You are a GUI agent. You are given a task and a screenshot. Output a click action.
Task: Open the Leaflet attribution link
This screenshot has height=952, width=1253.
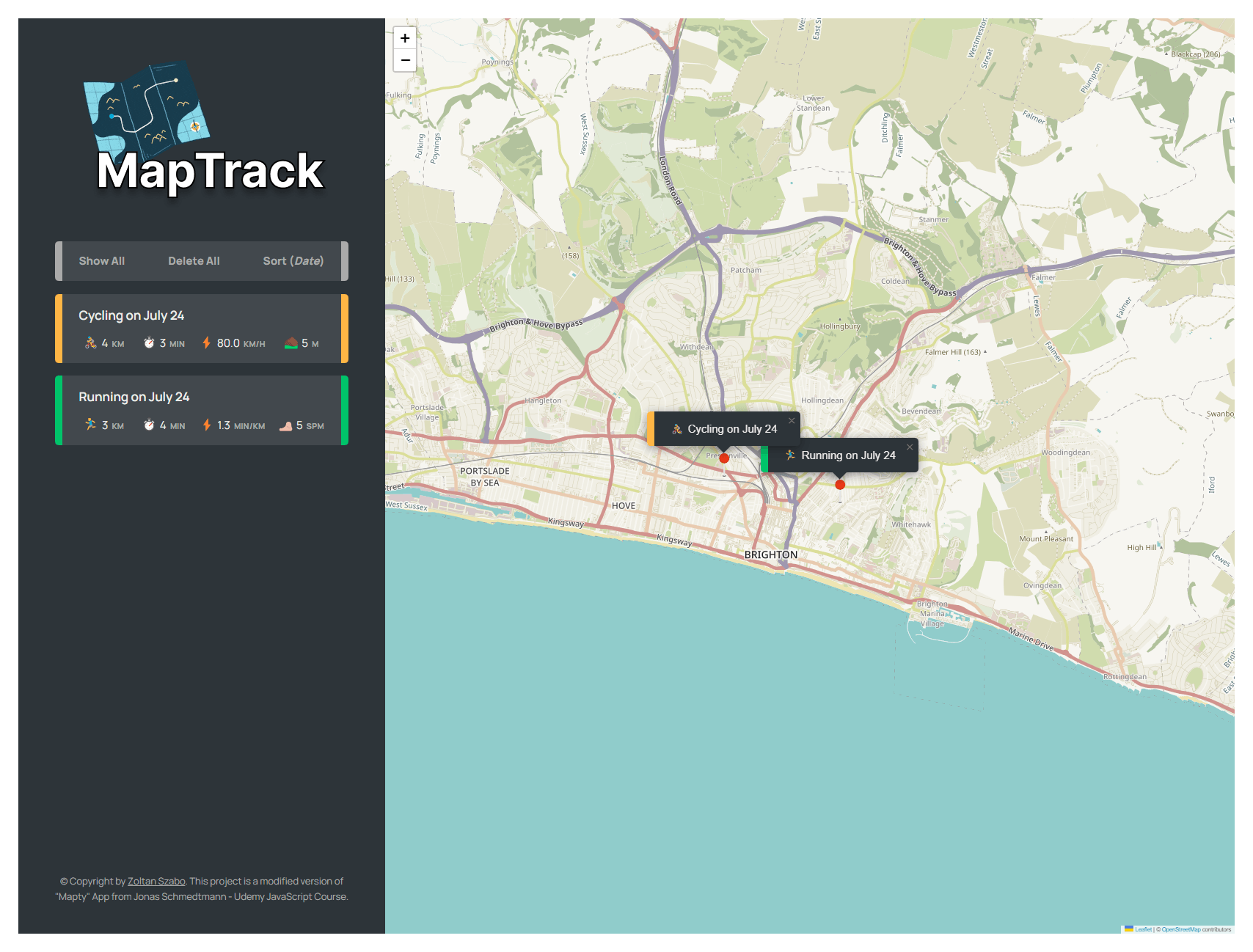pyautogui.click(x=1143, y=929)
